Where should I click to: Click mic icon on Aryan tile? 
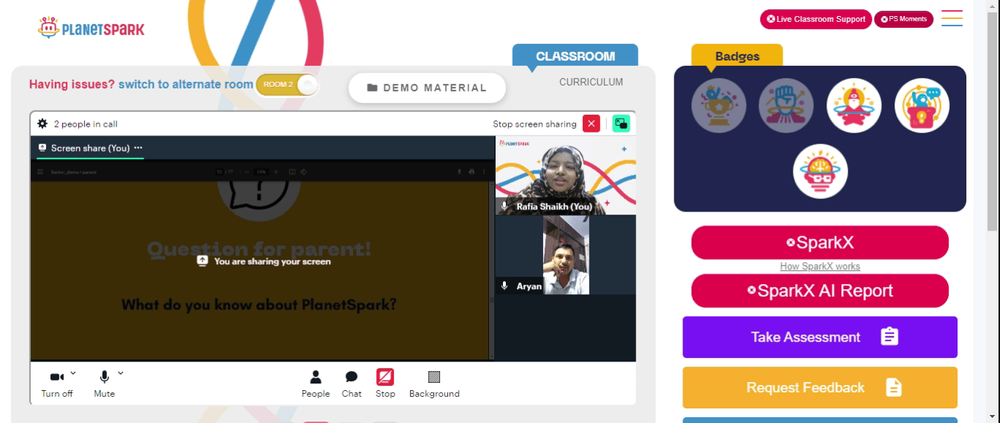(x=504, y=286)
